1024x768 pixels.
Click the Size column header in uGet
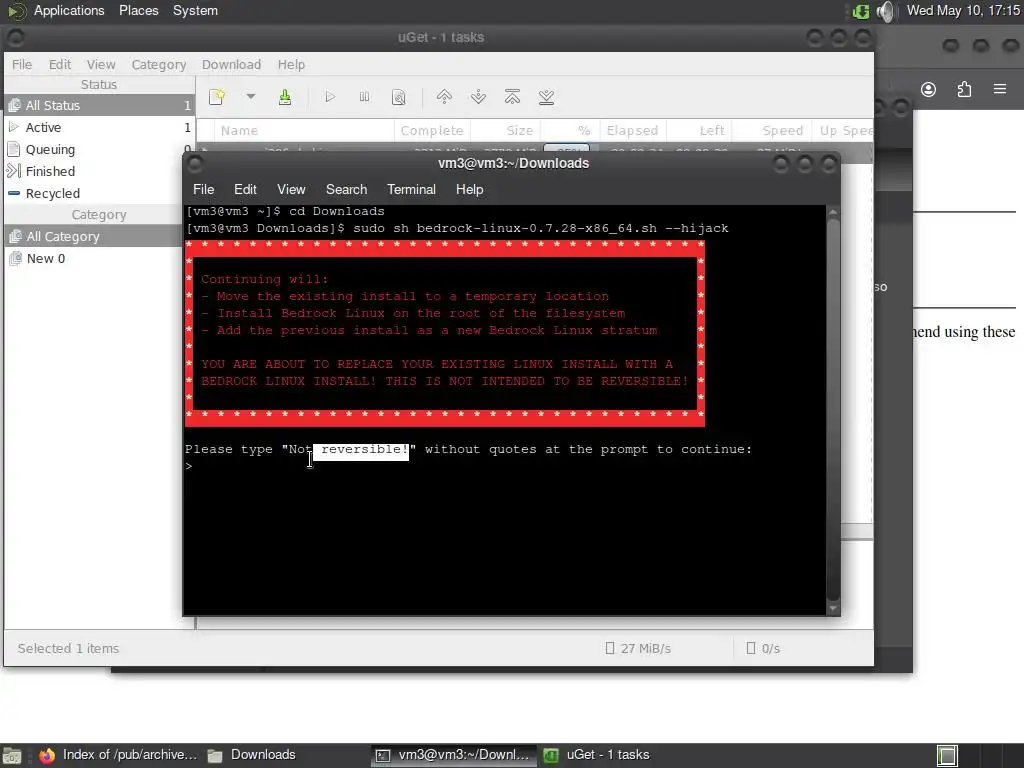[x=505, y=131]
